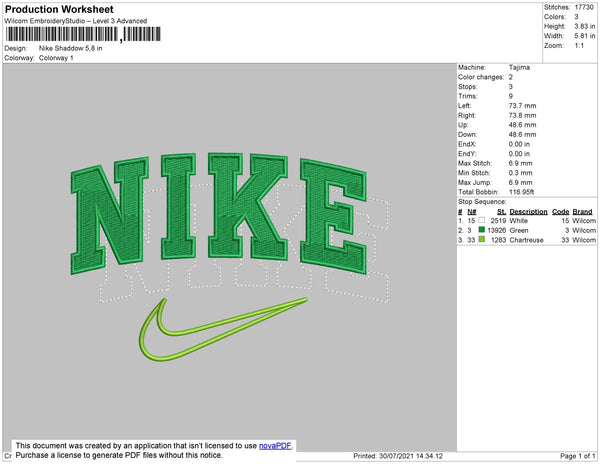Click the Stitches value 17730
The image size is (600, 464).
tap(584, 7)
